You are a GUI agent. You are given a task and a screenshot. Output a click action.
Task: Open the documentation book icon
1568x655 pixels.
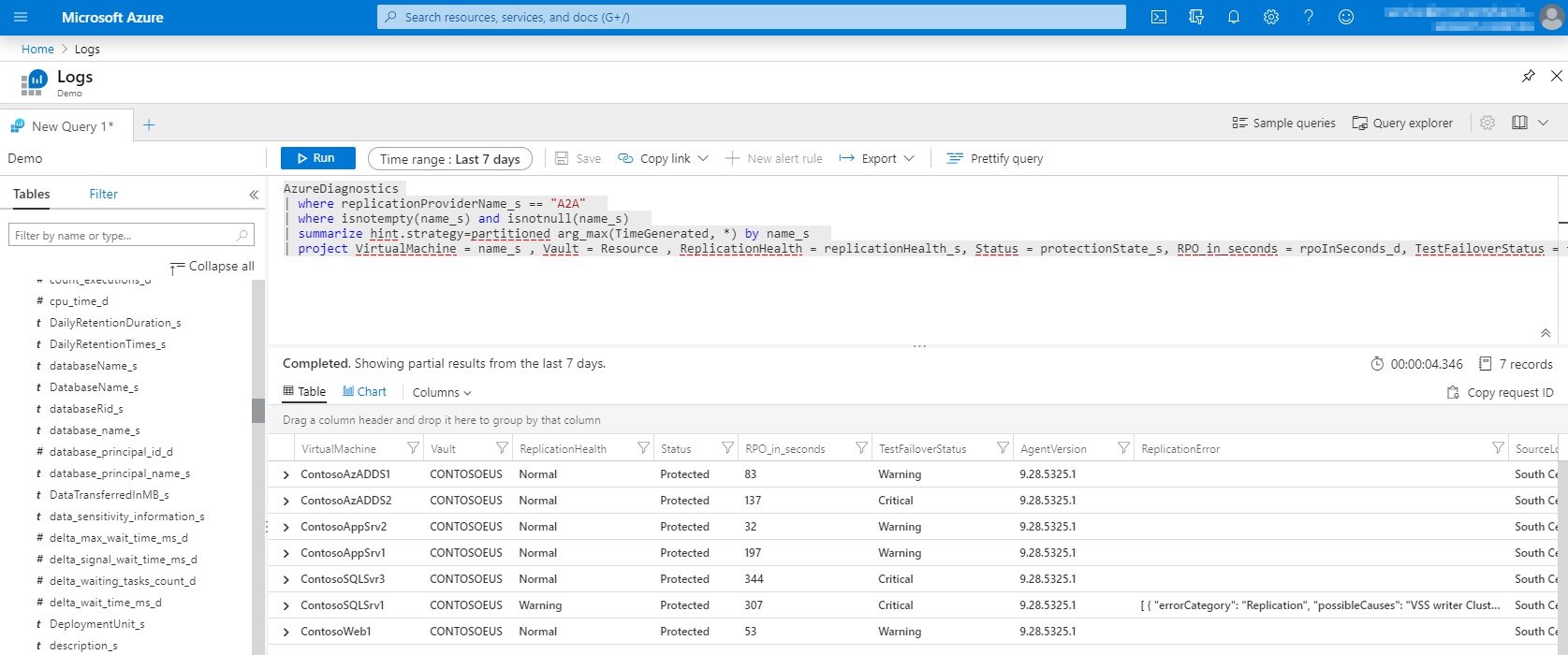[1519, 123]
